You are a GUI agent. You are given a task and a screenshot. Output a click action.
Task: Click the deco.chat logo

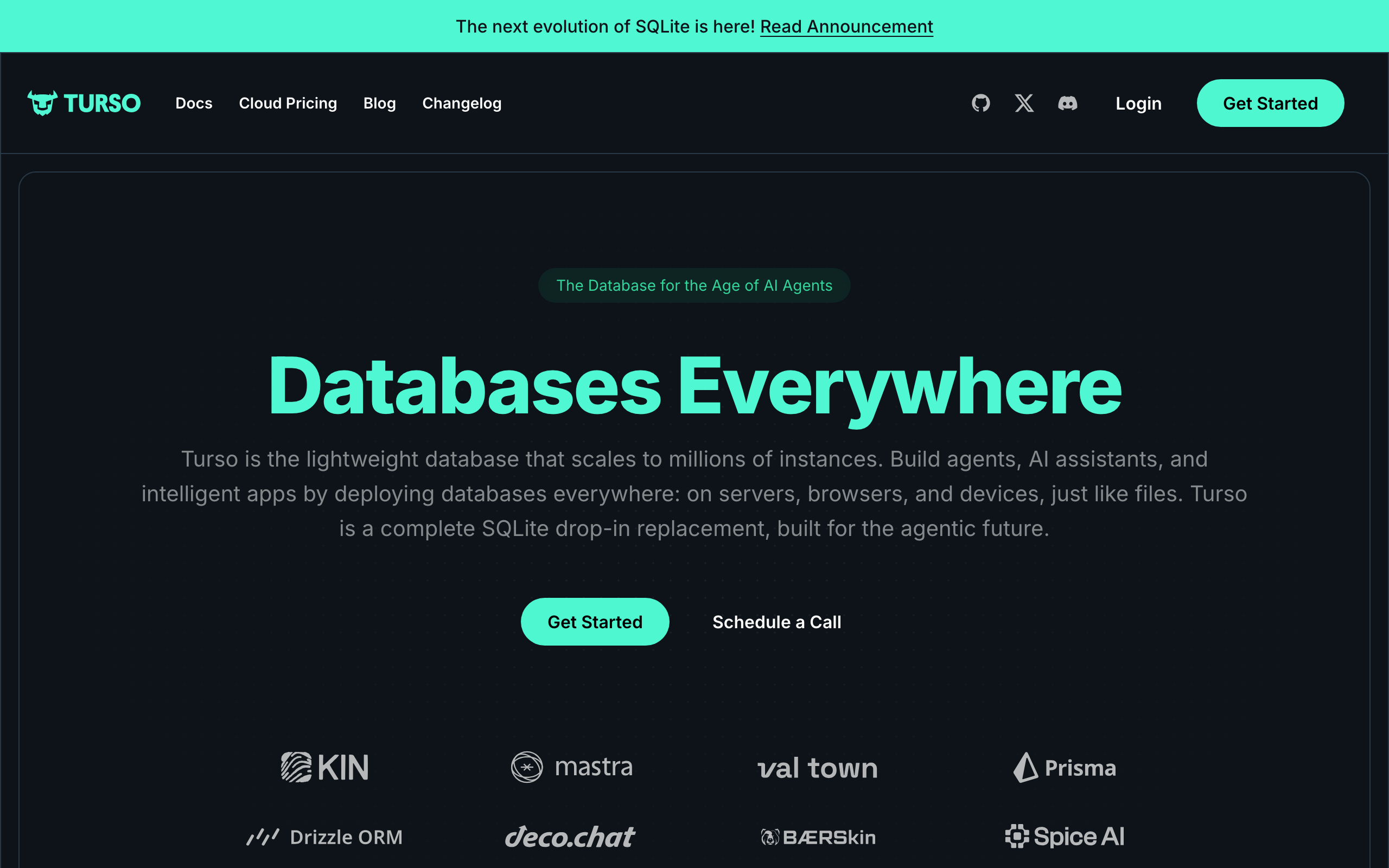point(570,837)
